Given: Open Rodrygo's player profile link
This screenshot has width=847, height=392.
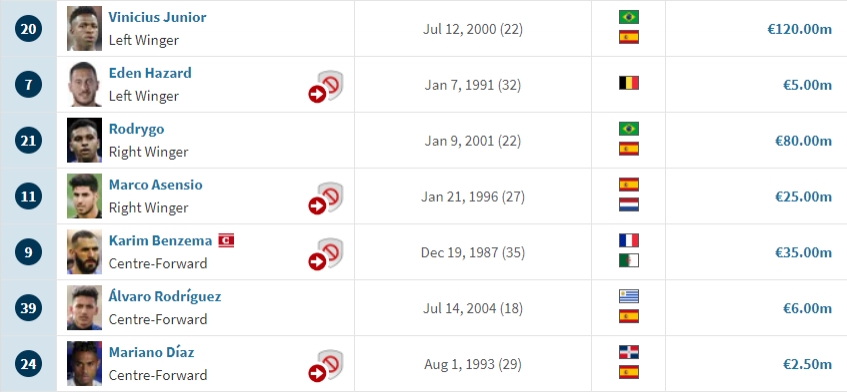Looking at the screenshot, I should (137, 130).
